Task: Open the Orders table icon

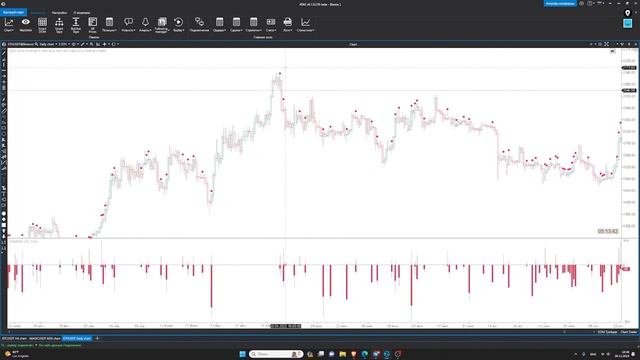Action: [x=219, y=24]
